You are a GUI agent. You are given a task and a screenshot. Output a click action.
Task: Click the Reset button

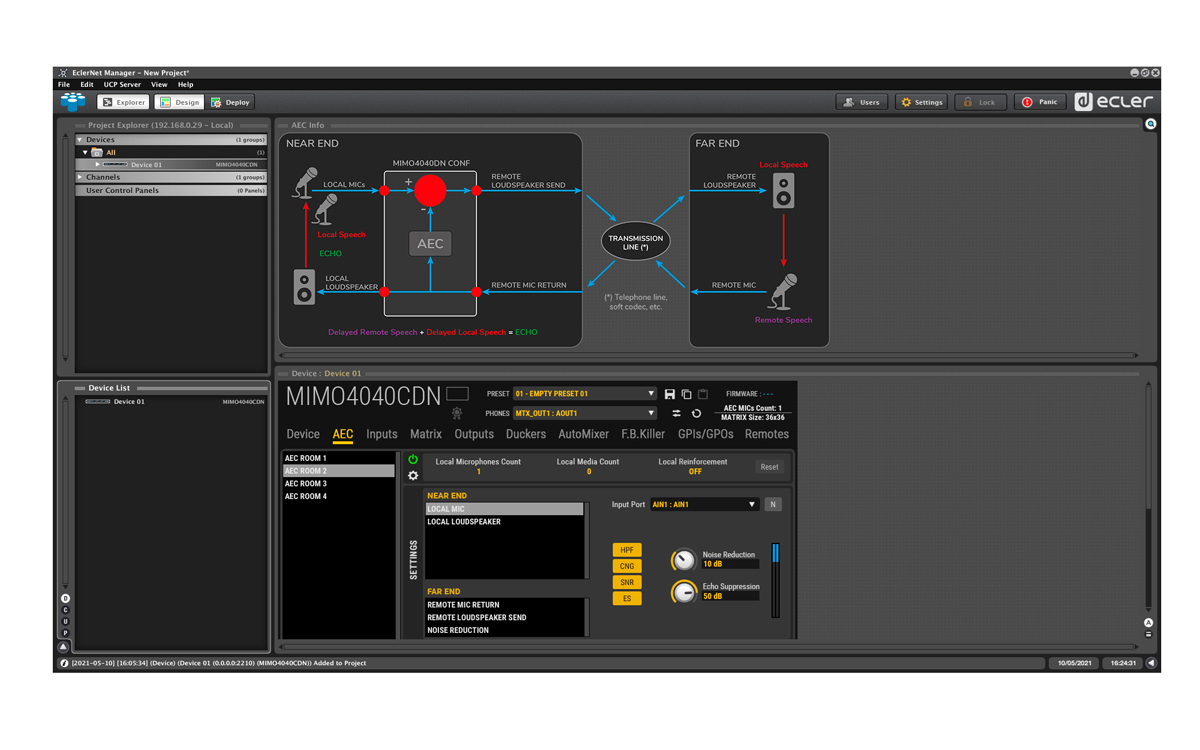769,467
